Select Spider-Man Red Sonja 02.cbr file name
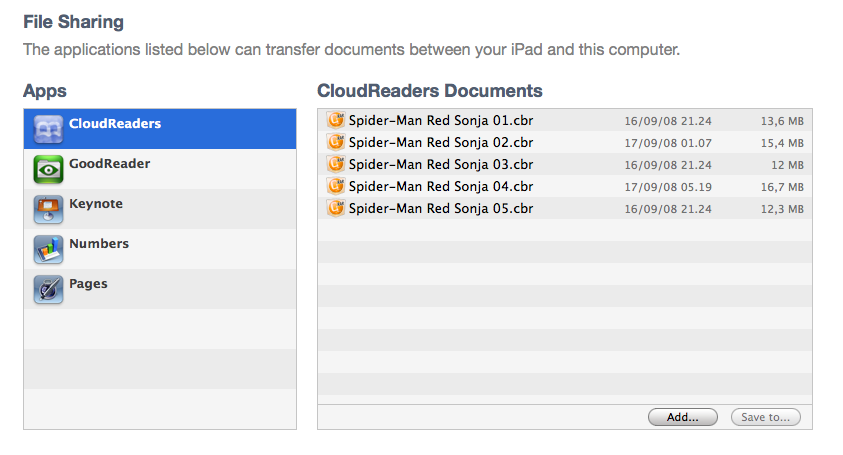This screenshot has height=455, width=843. pyautogui.click(x=441, y=143)
